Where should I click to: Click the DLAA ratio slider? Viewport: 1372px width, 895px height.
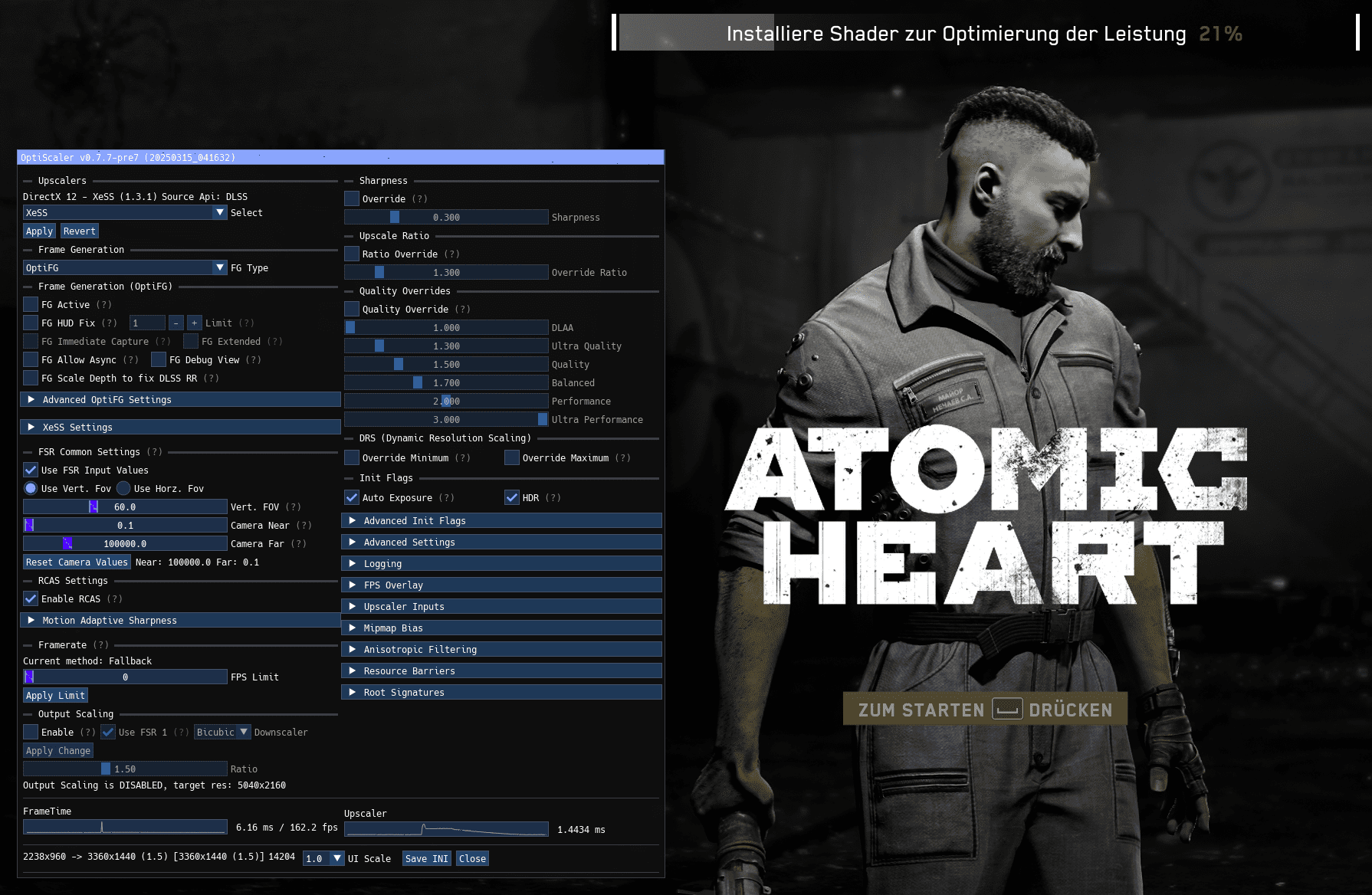coord(446,328)
